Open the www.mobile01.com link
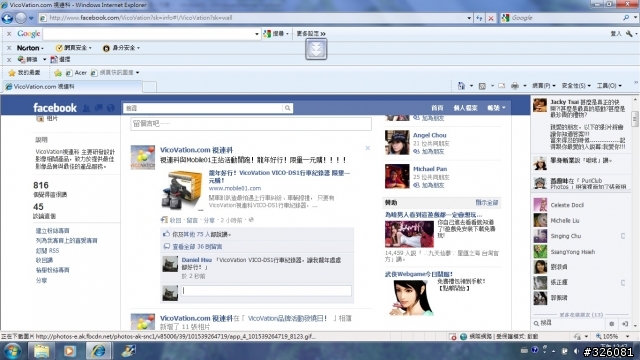640x360 pixels. 235,188
